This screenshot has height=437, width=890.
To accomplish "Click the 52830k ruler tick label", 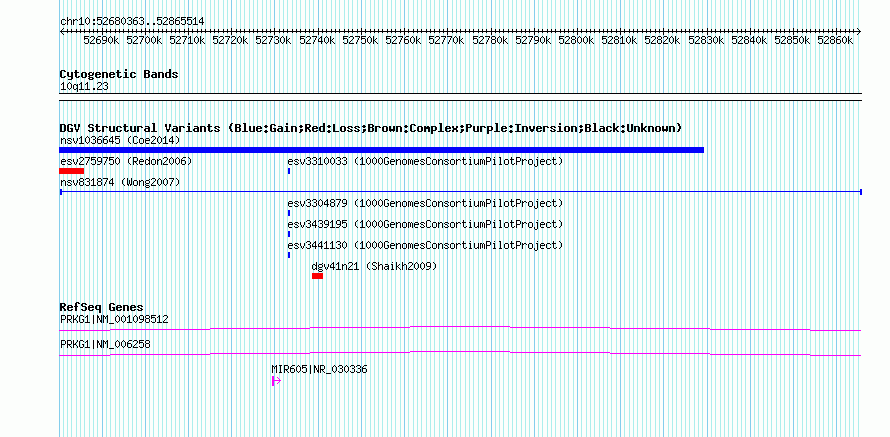I will coord(706,40).
